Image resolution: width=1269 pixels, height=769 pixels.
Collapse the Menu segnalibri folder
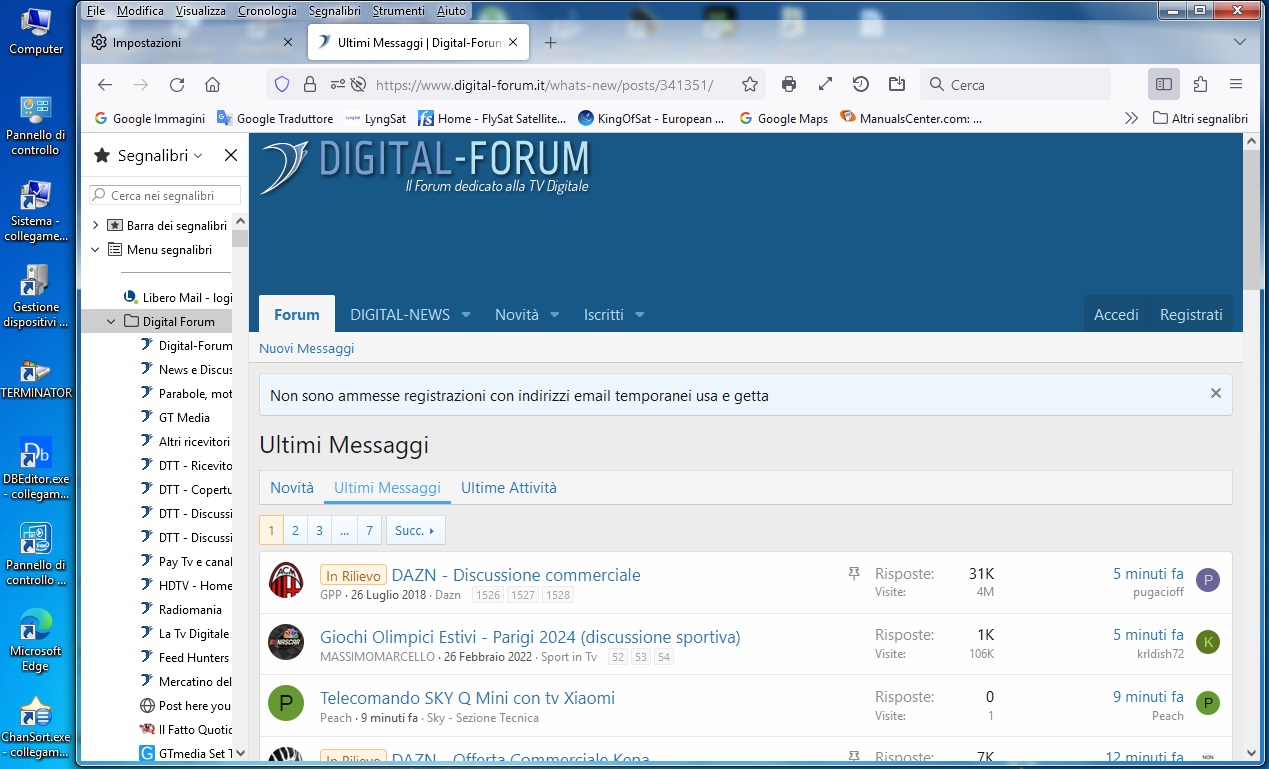pos(95,250)
